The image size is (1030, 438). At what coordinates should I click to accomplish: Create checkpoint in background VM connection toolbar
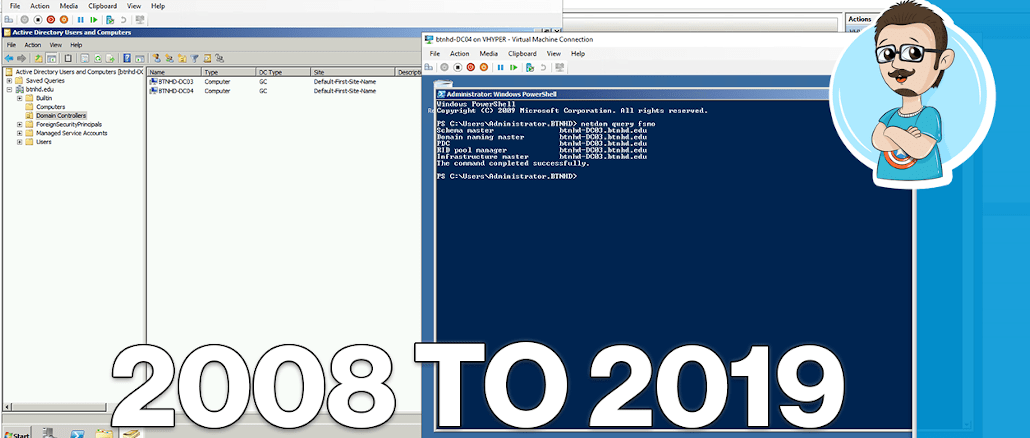tap(110, 20)
